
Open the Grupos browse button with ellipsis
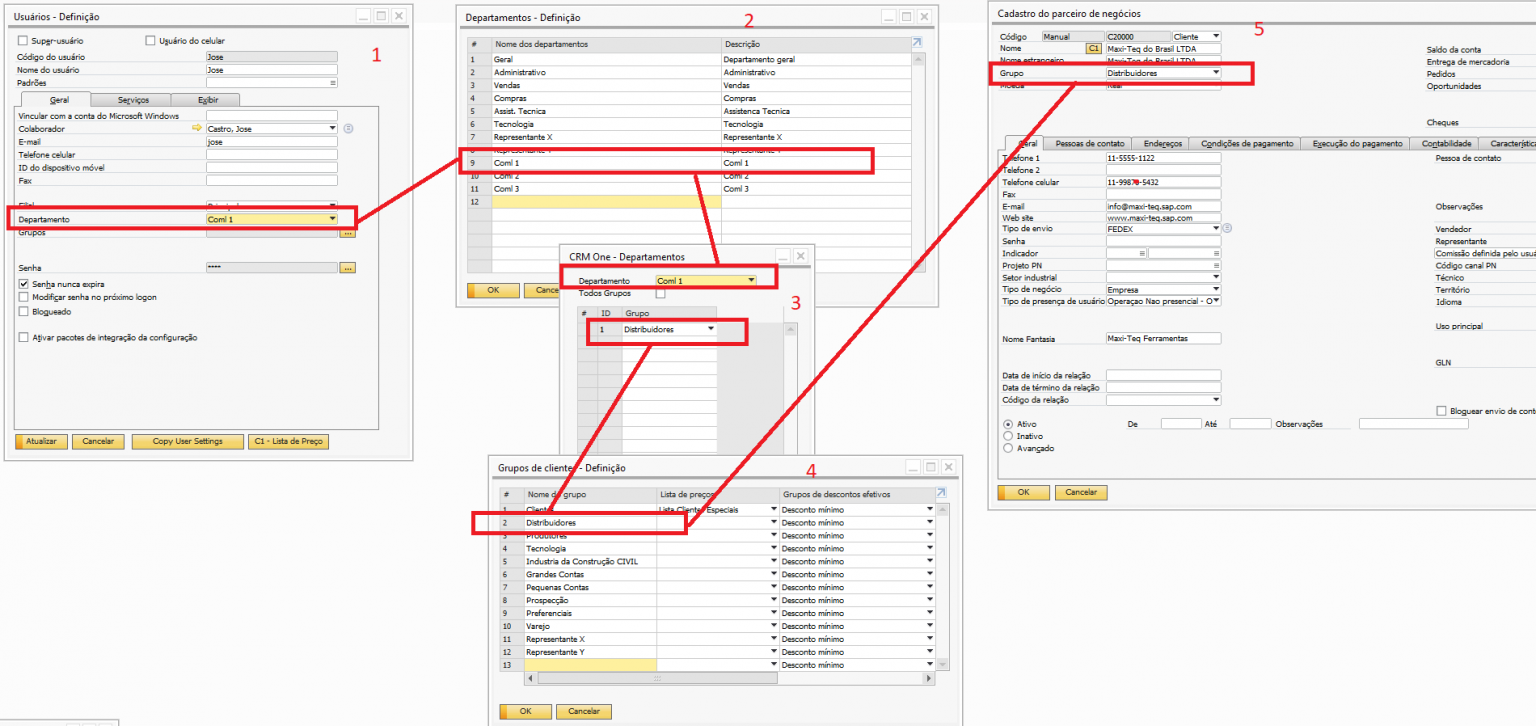click(347, 233)
